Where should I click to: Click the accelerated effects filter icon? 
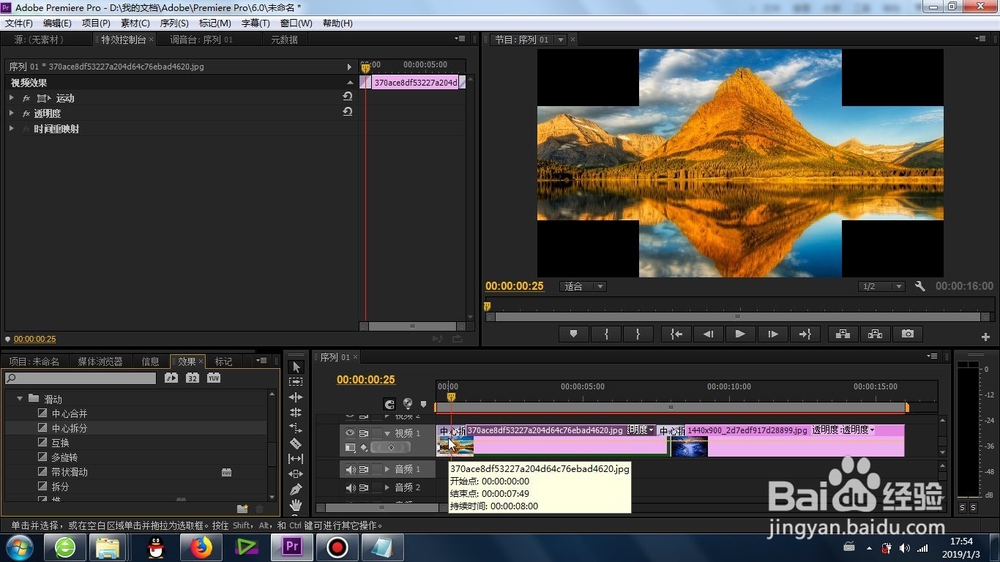[x=171, y=378]
